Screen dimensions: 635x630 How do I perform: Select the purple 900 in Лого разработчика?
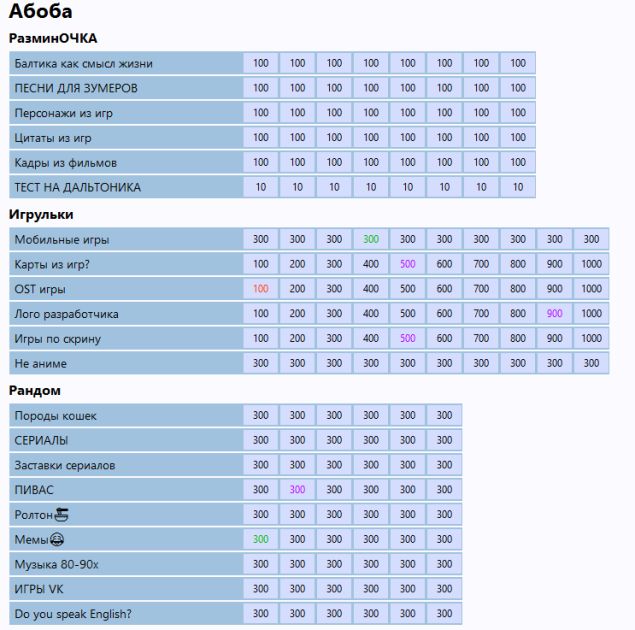point(555,314)
